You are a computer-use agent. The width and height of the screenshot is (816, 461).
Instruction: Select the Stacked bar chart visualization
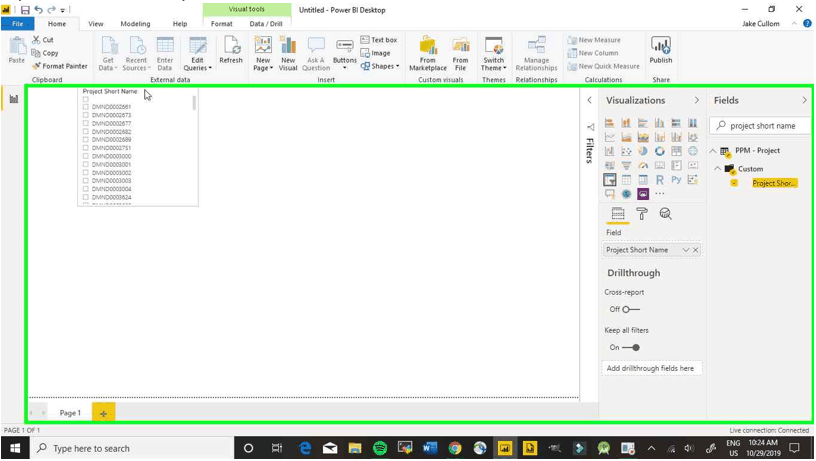(609, 123)
